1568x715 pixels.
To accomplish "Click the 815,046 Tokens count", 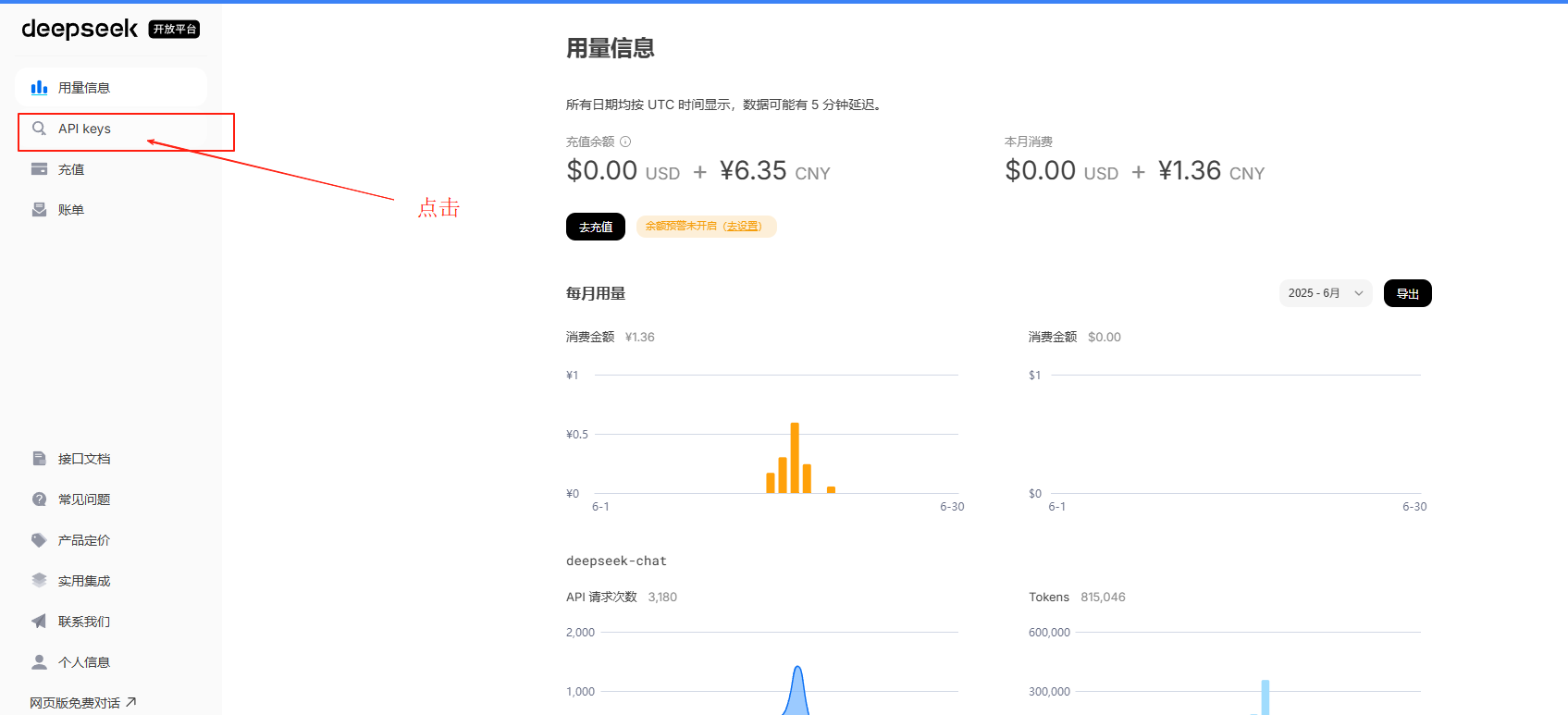I will tap(1103, 597).
